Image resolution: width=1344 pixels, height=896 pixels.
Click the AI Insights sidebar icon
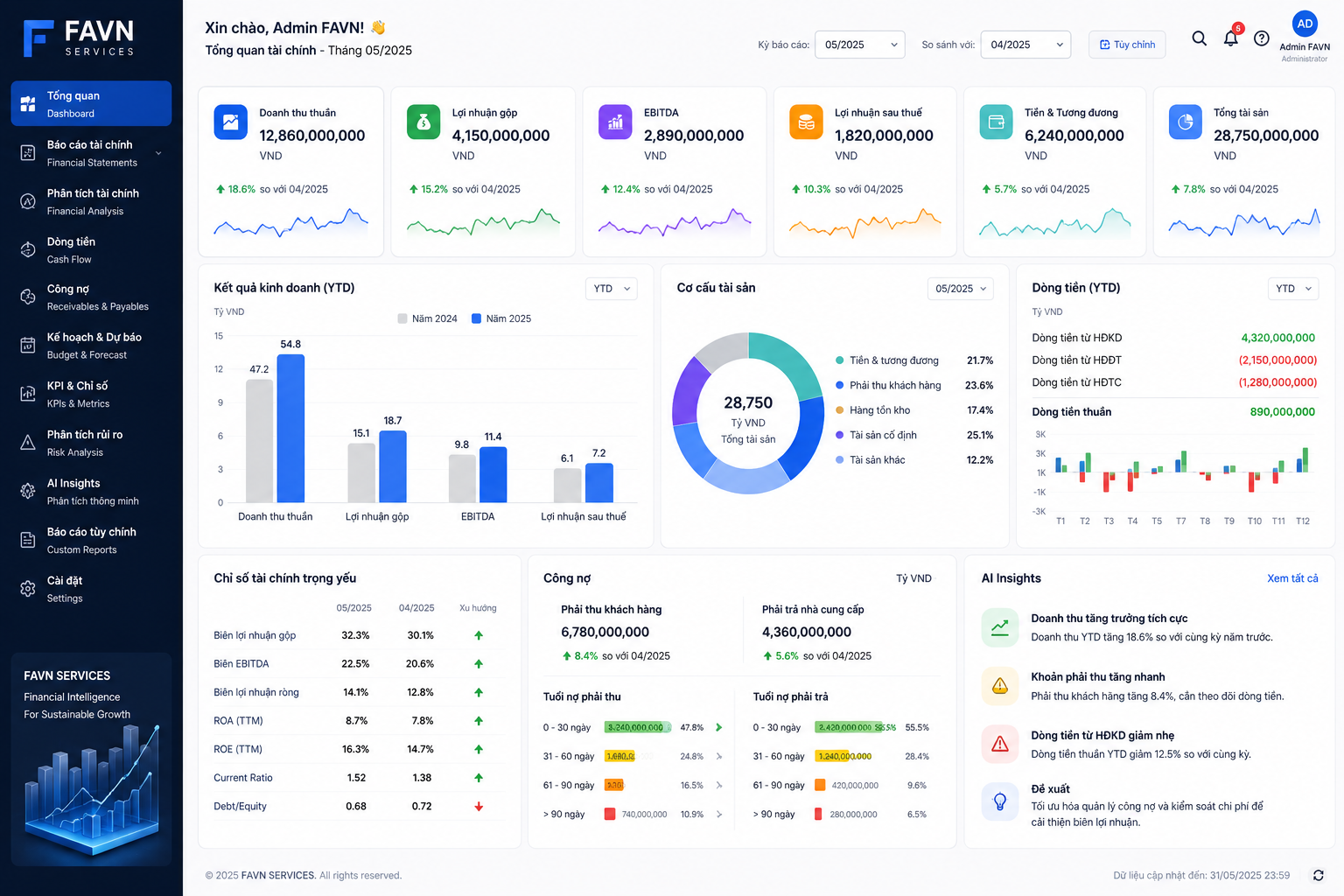28,492
